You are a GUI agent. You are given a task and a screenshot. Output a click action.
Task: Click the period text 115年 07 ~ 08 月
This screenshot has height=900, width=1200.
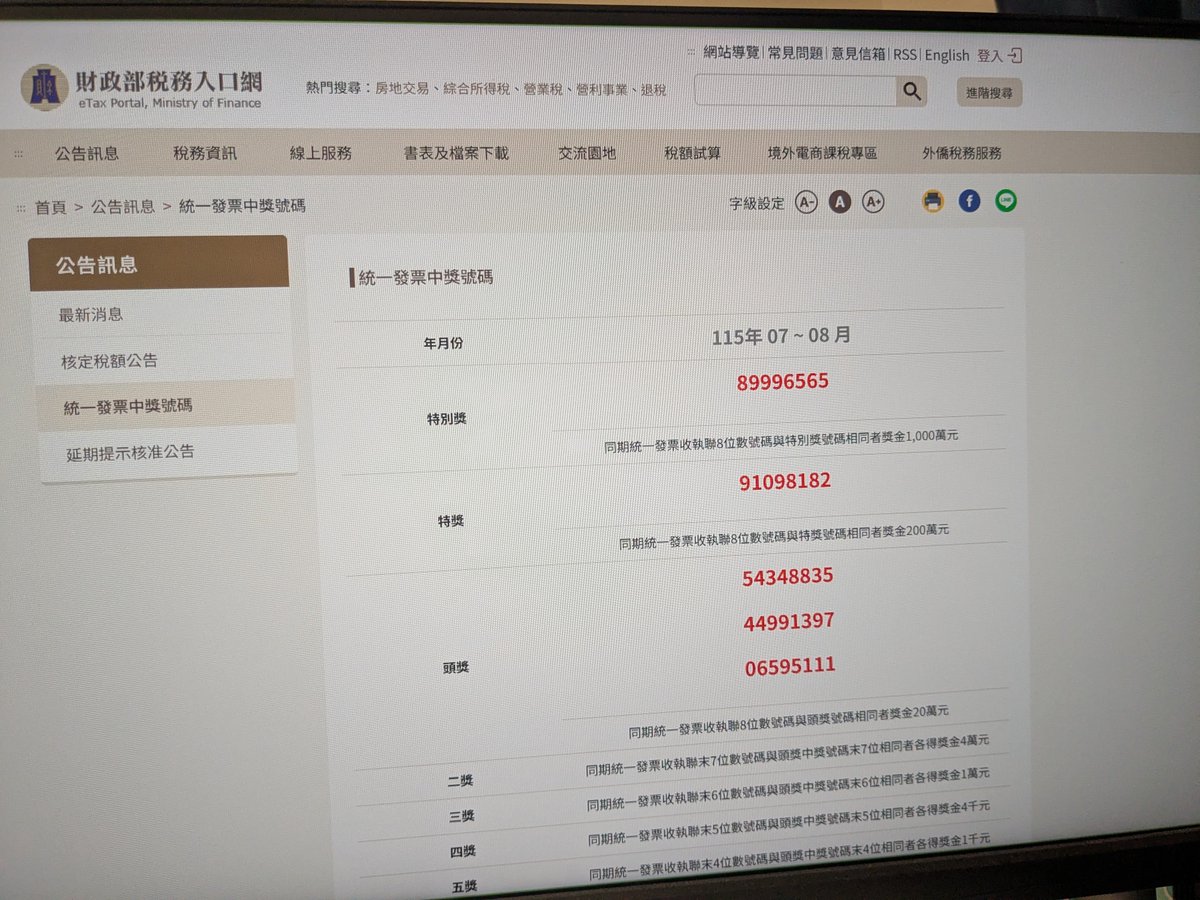tap(782, 336)
